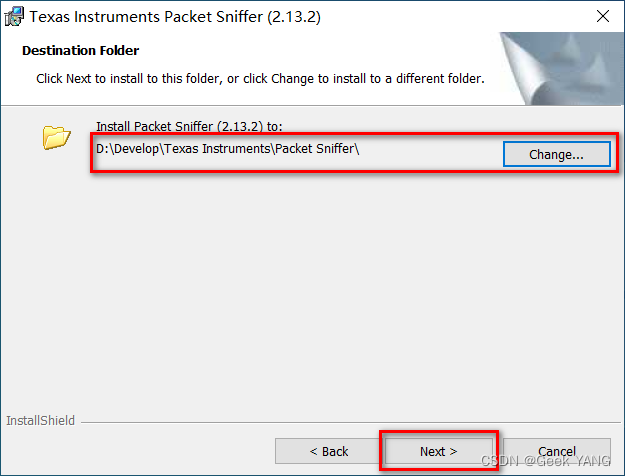Click the 'Geek YANG' watermark name
Viewport: 625px width, 476px height.
(578, 461)
